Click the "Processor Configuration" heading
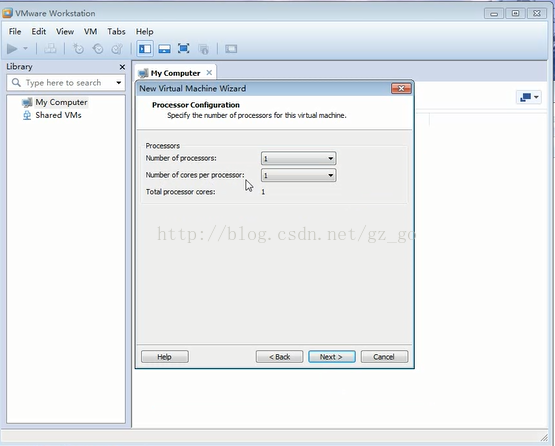 tap(196, 105)
